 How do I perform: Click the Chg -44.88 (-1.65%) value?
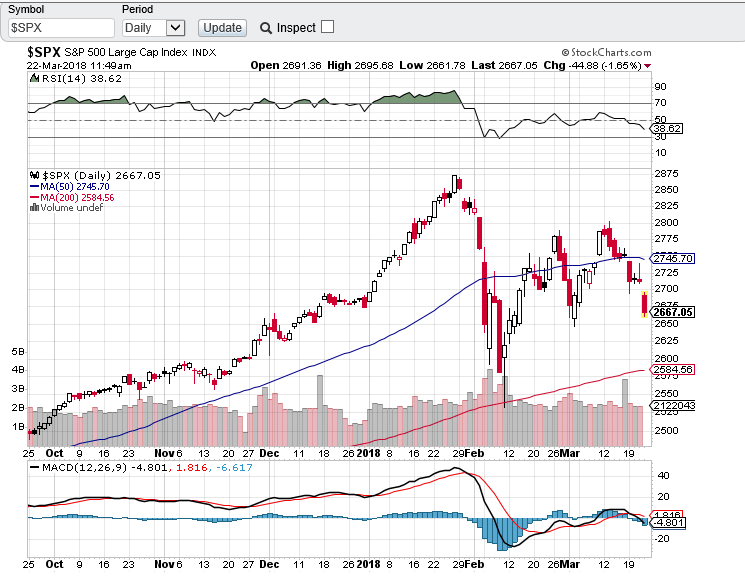tap(592, 66)
